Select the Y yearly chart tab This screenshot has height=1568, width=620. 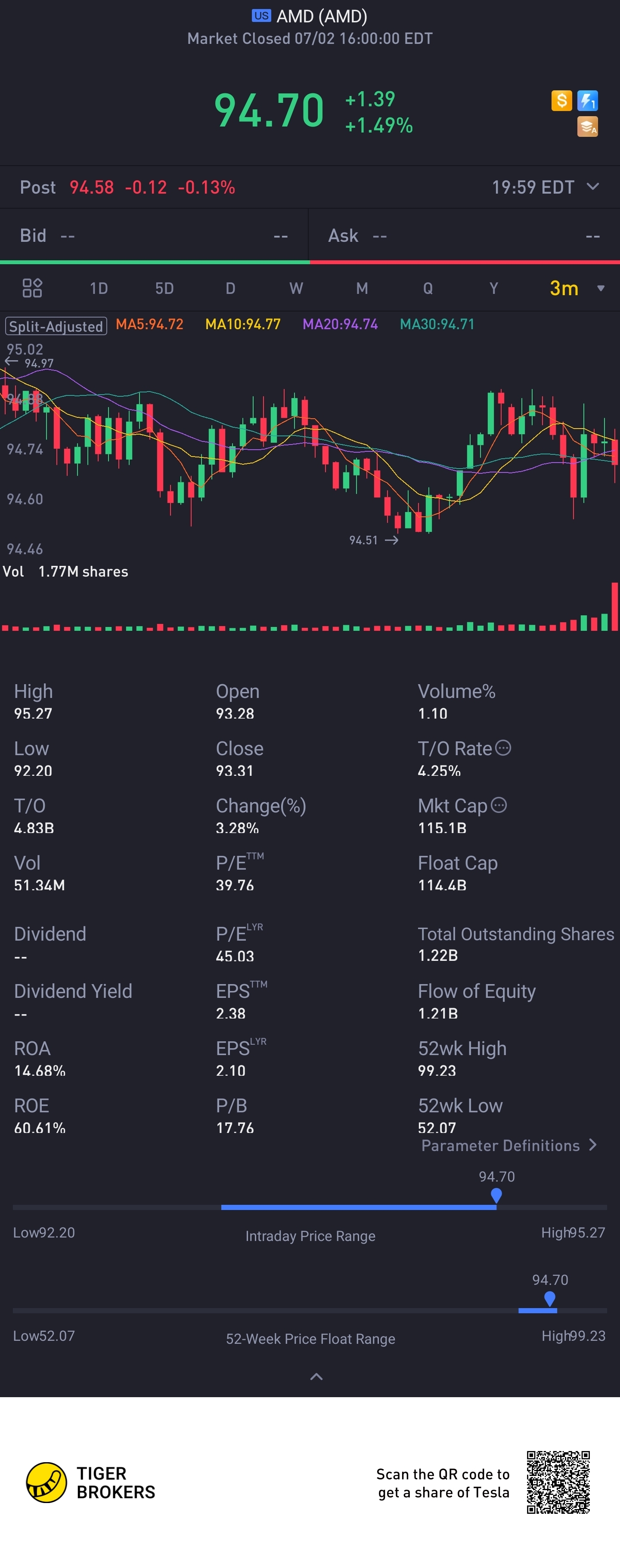[494, 289]
